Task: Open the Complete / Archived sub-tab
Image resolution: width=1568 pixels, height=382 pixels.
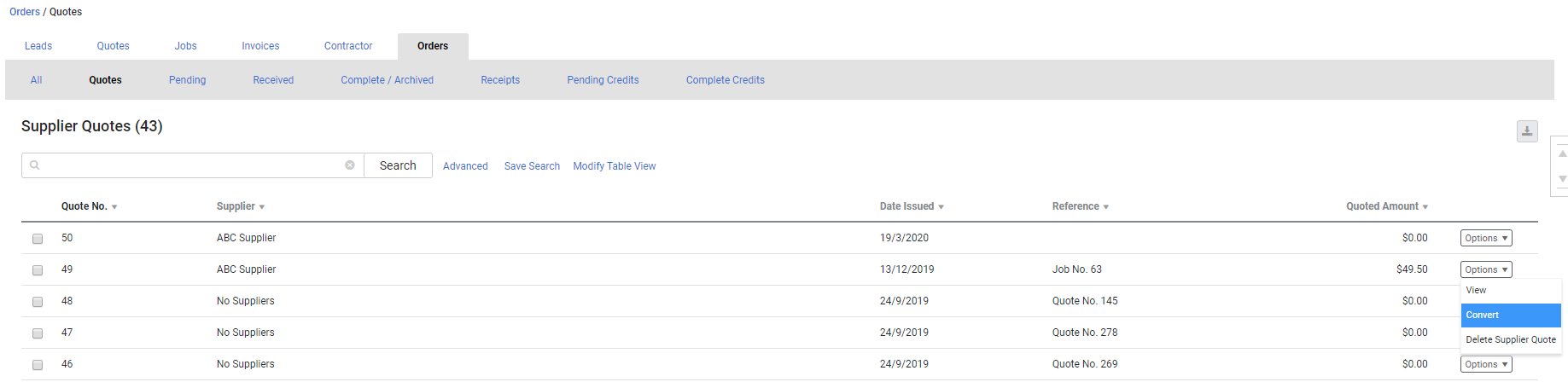Action: pos(388,80)
